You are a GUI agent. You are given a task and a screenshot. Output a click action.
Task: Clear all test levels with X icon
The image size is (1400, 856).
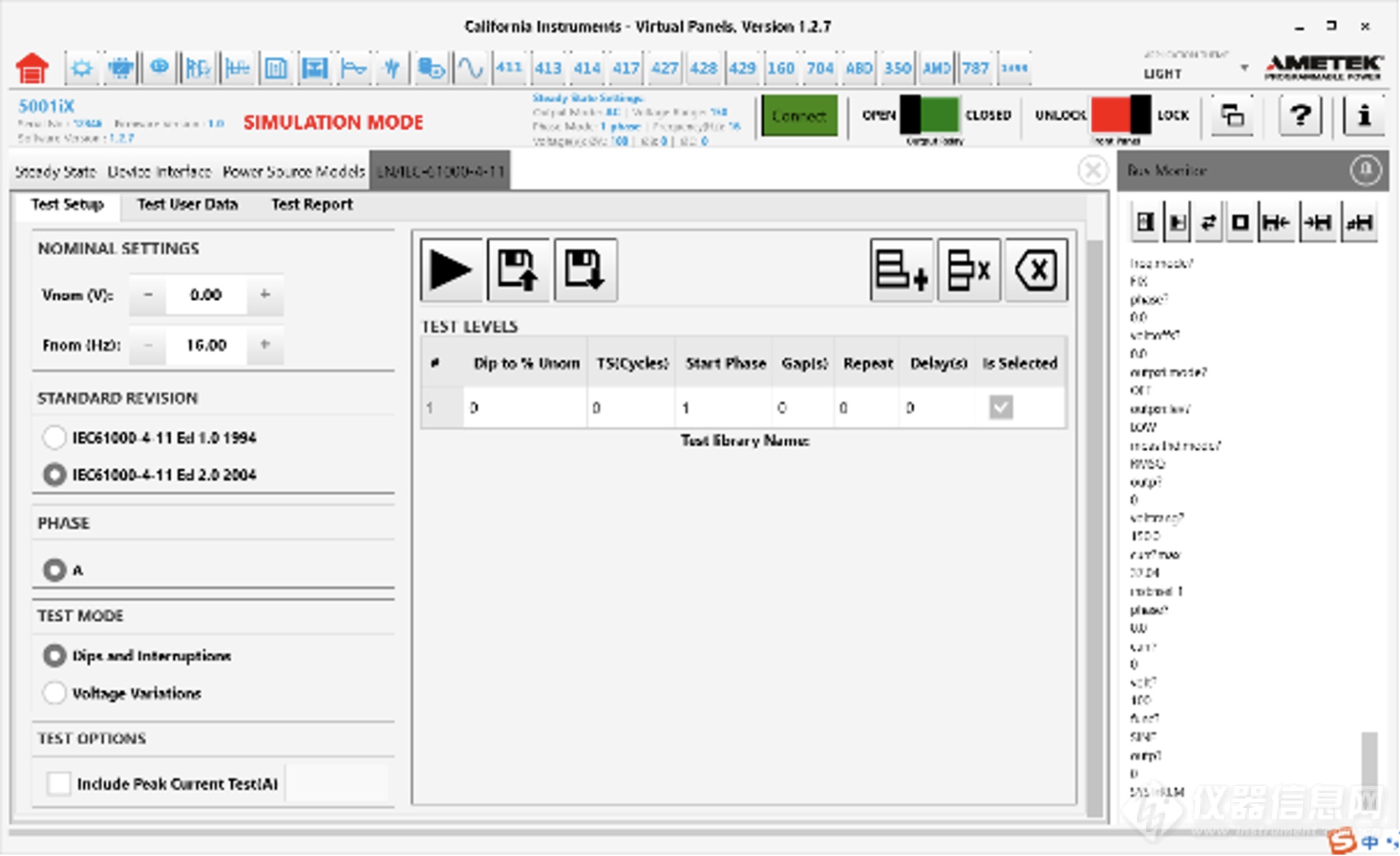[1036, 270]
